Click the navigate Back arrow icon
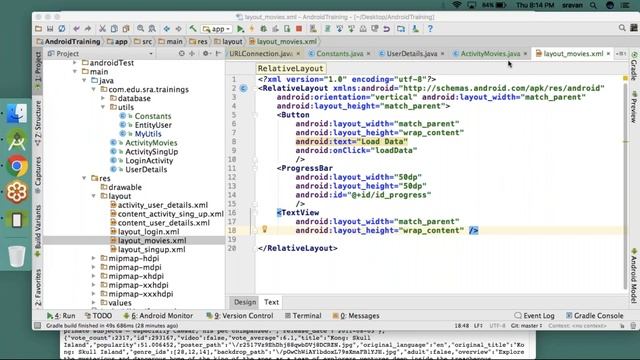The width and height of the screenshot is (640, 360). (167, 29)
